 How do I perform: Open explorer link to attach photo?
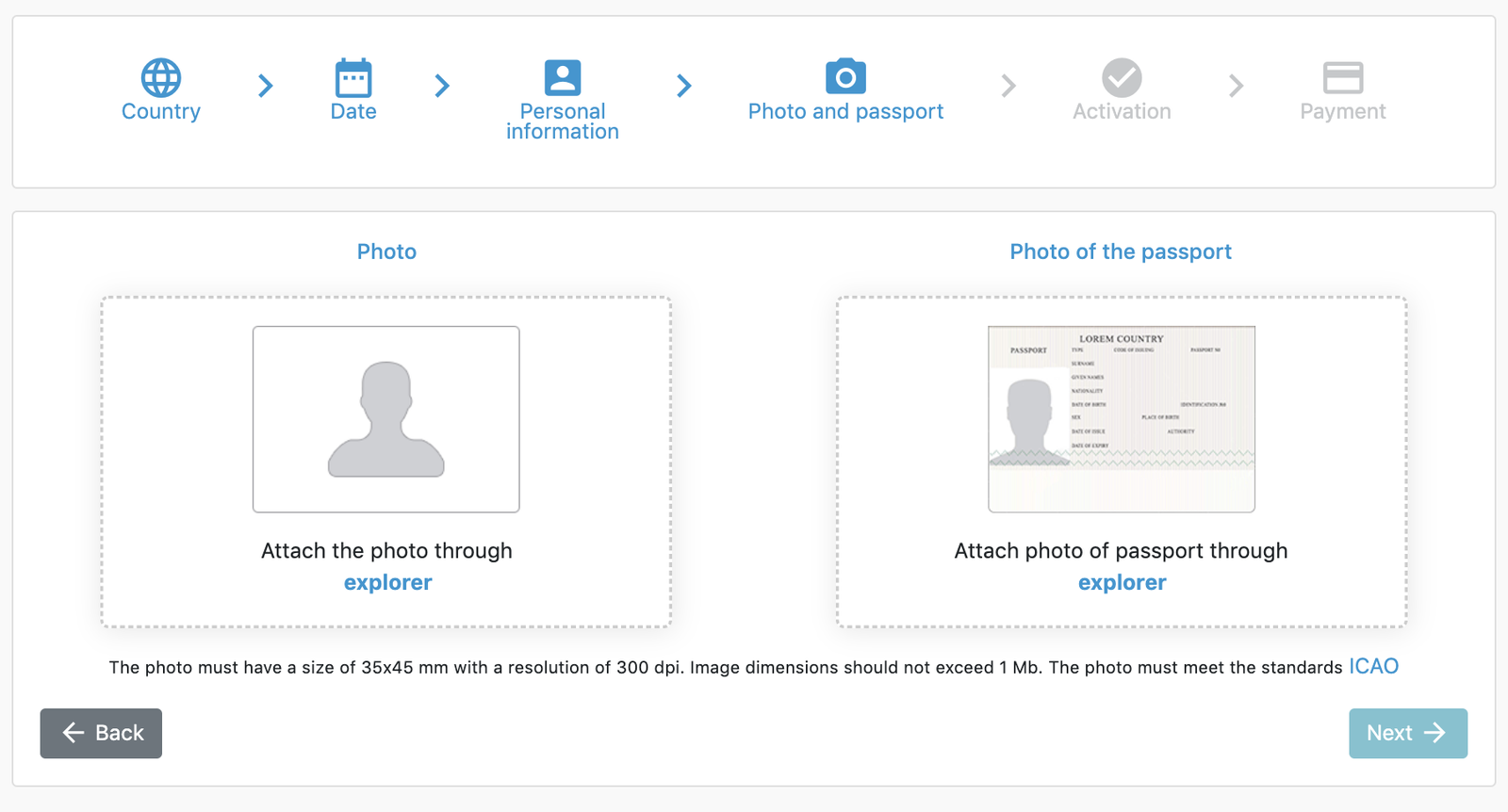click(x=387, y=582)
